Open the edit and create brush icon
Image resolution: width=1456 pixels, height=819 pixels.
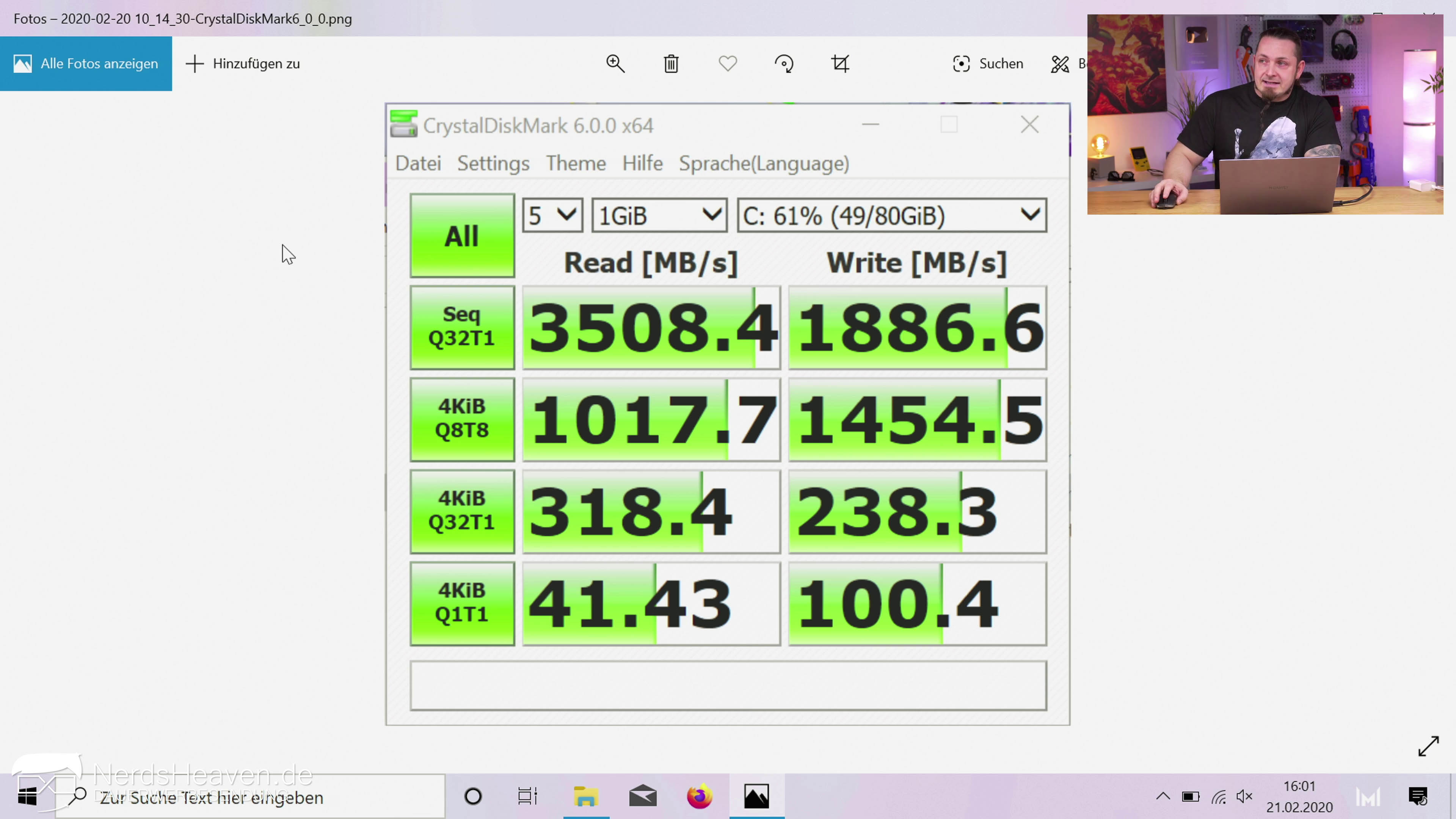coord(1060,64)
